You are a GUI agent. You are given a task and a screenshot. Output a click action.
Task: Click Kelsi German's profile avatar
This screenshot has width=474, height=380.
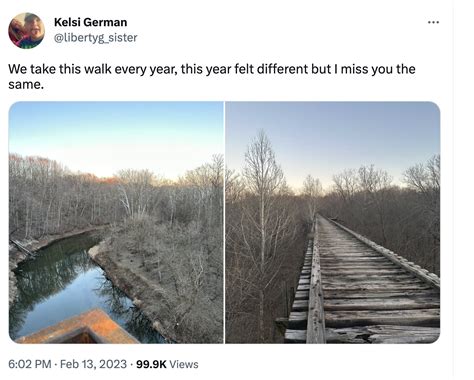pos(27,30)
